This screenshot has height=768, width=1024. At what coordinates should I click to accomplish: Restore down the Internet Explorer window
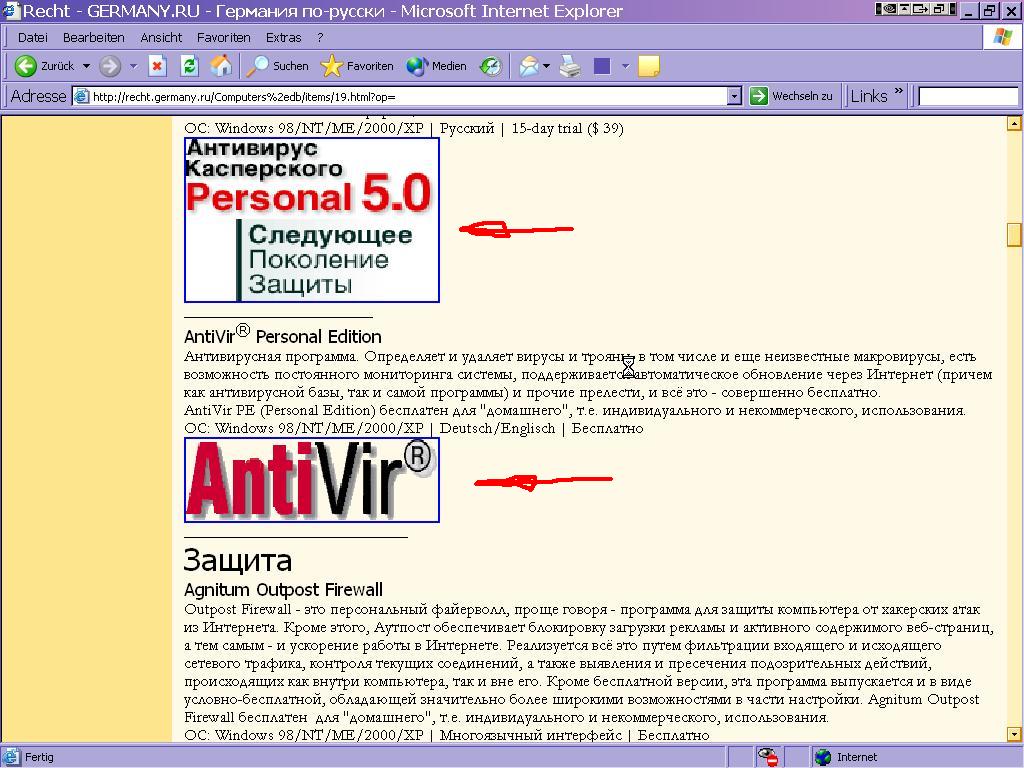click(990, 10)
